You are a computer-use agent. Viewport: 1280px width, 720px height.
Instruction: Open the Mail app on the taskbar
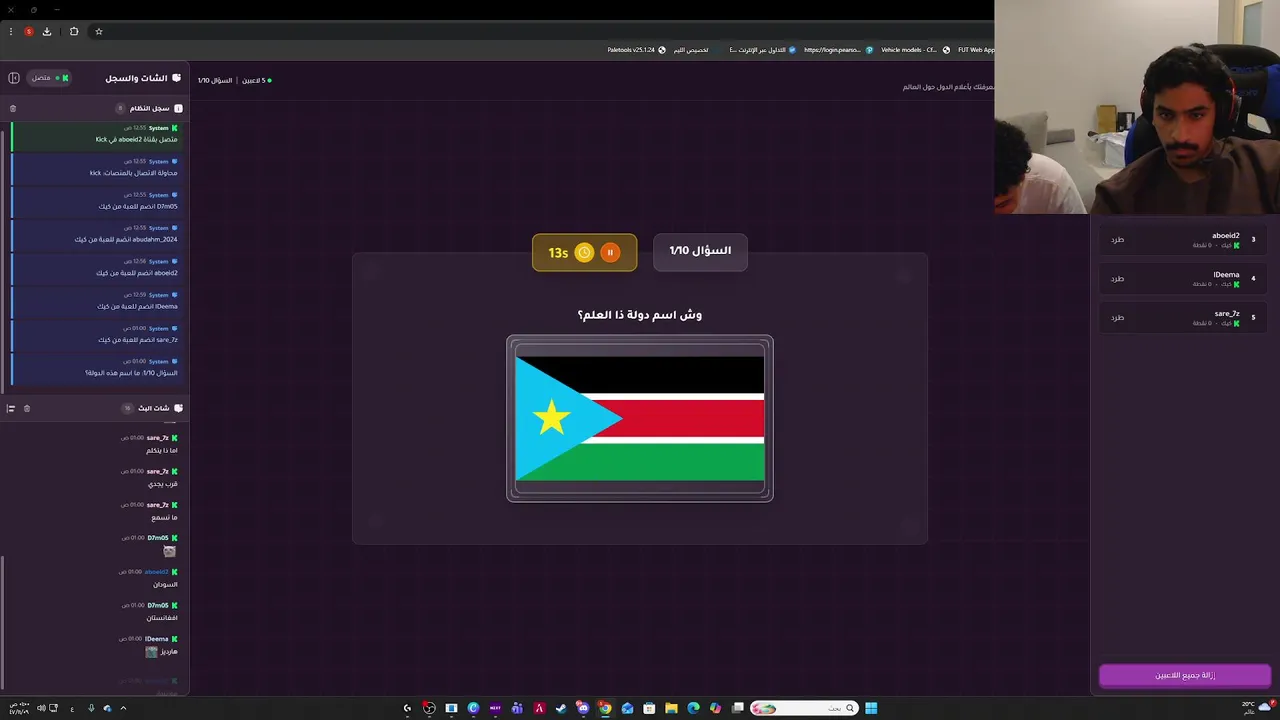[627, 708]
